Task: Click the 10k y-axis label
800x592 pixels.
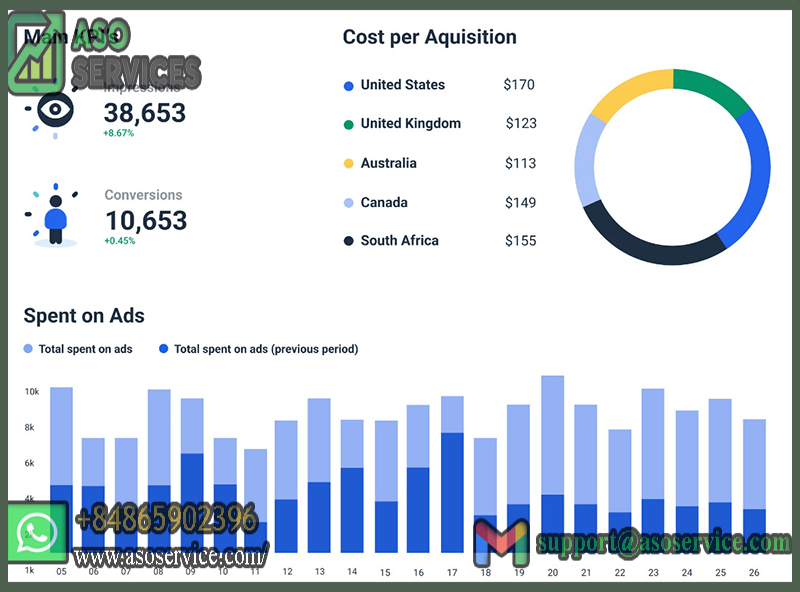Action: coord(32,391)
